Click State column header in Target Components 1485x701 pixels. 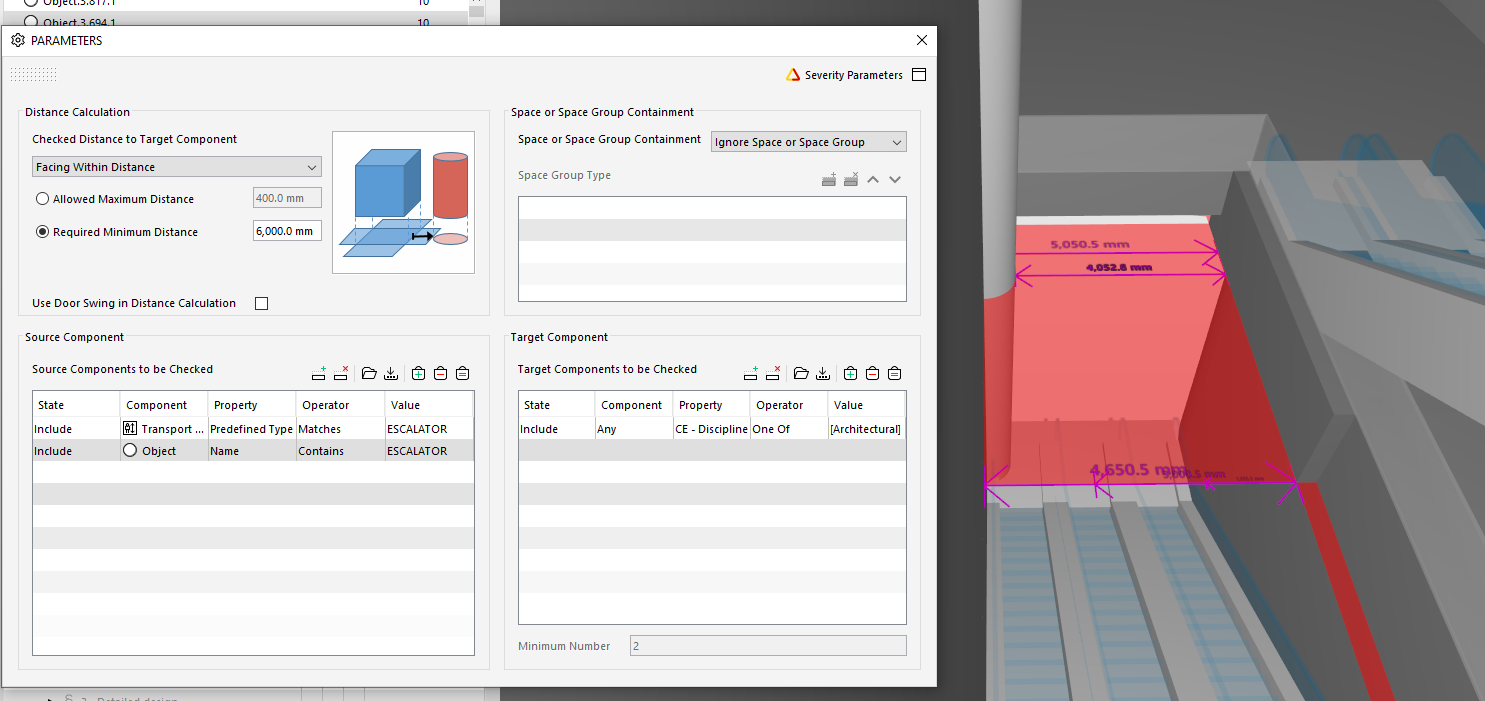(557, 405)
